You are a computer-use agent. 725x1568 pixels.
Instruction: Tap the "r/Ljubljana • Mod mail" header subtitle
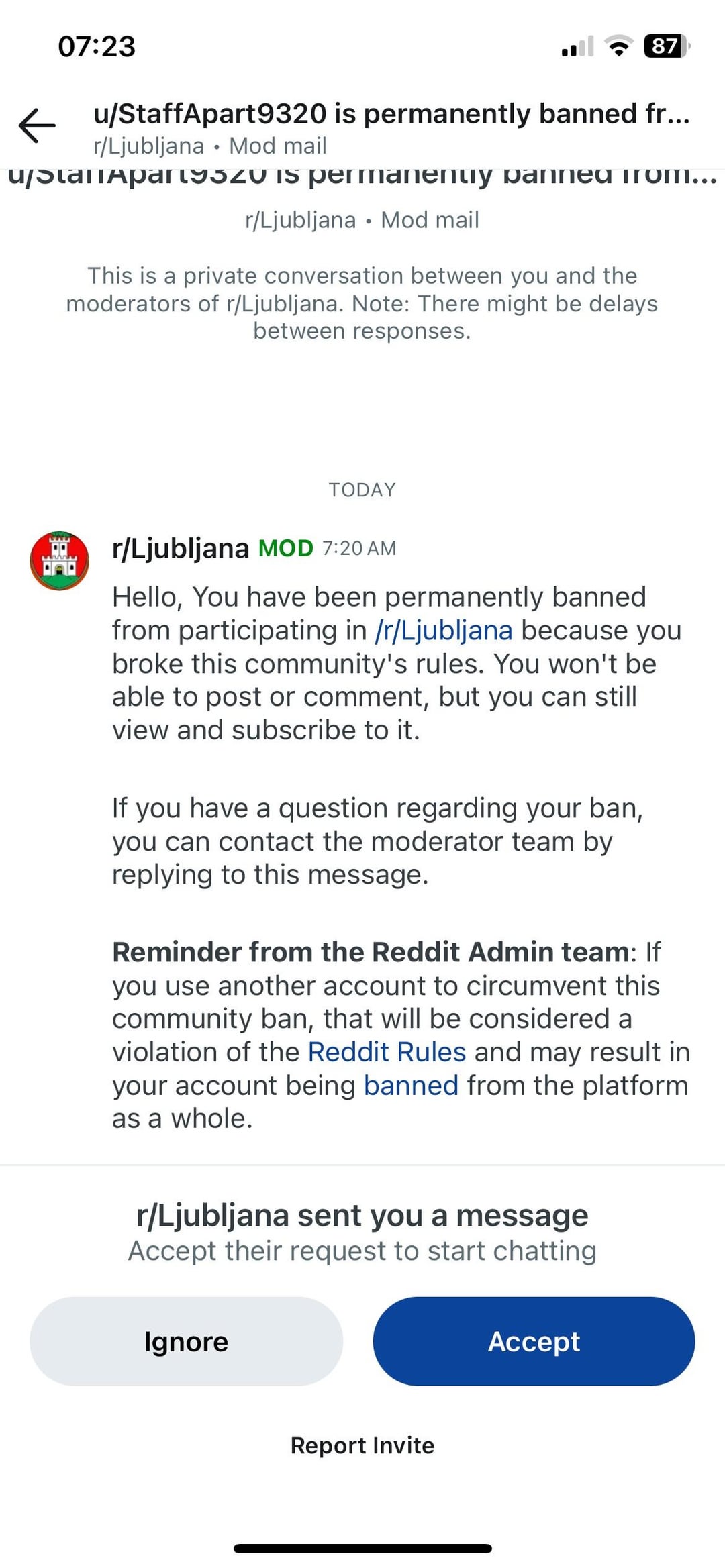click(210, 146)
